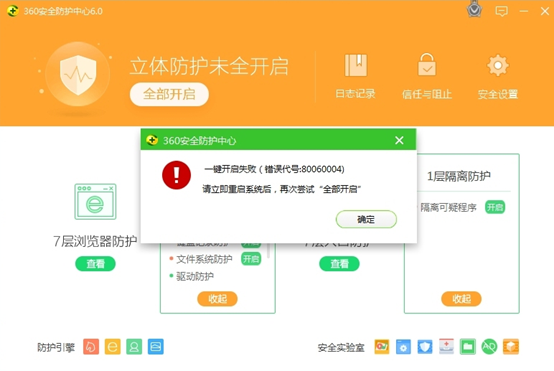Collapse the 1层隔离防护 card with 收起

click(x=461, y=299)
